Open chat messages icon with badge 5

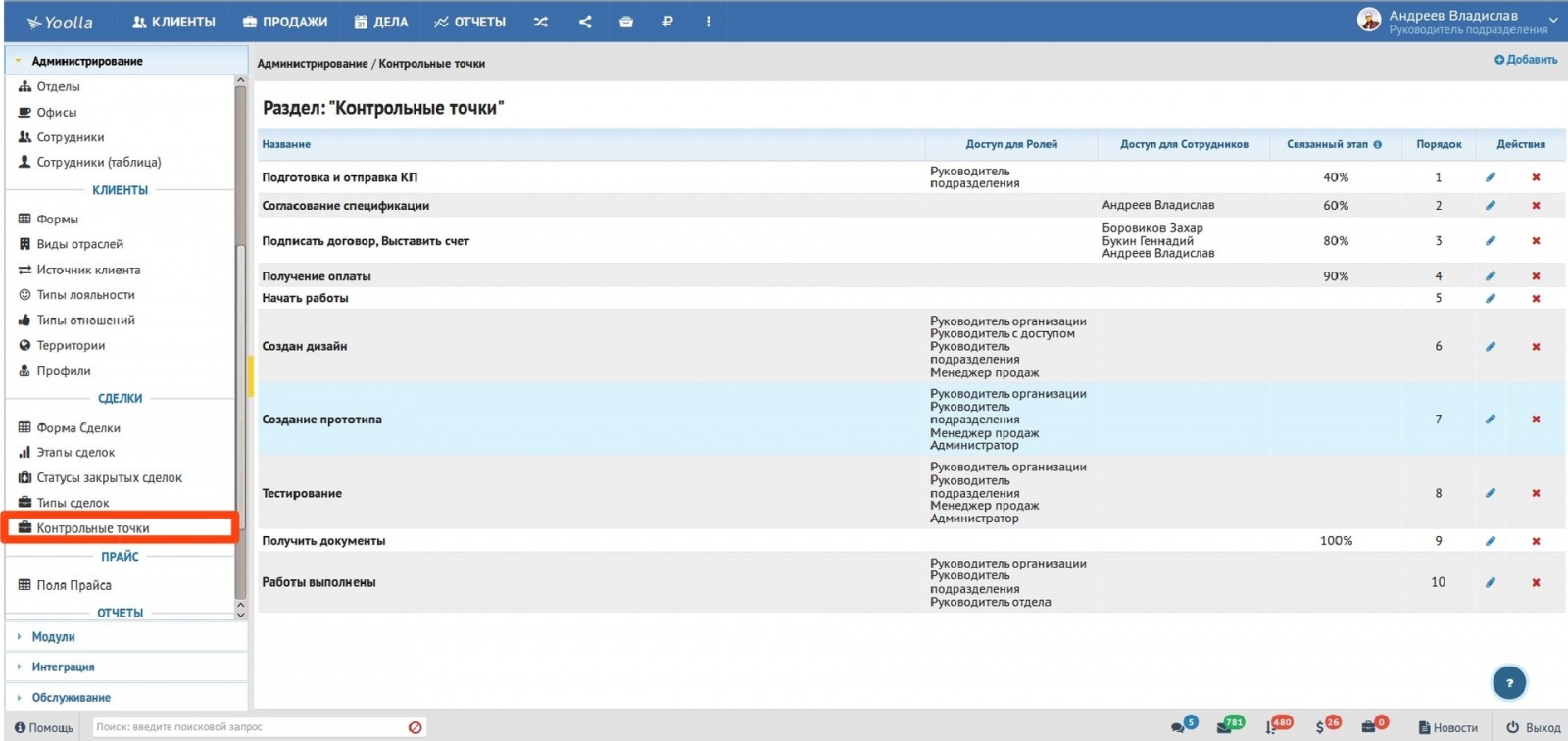(1184, 726)
